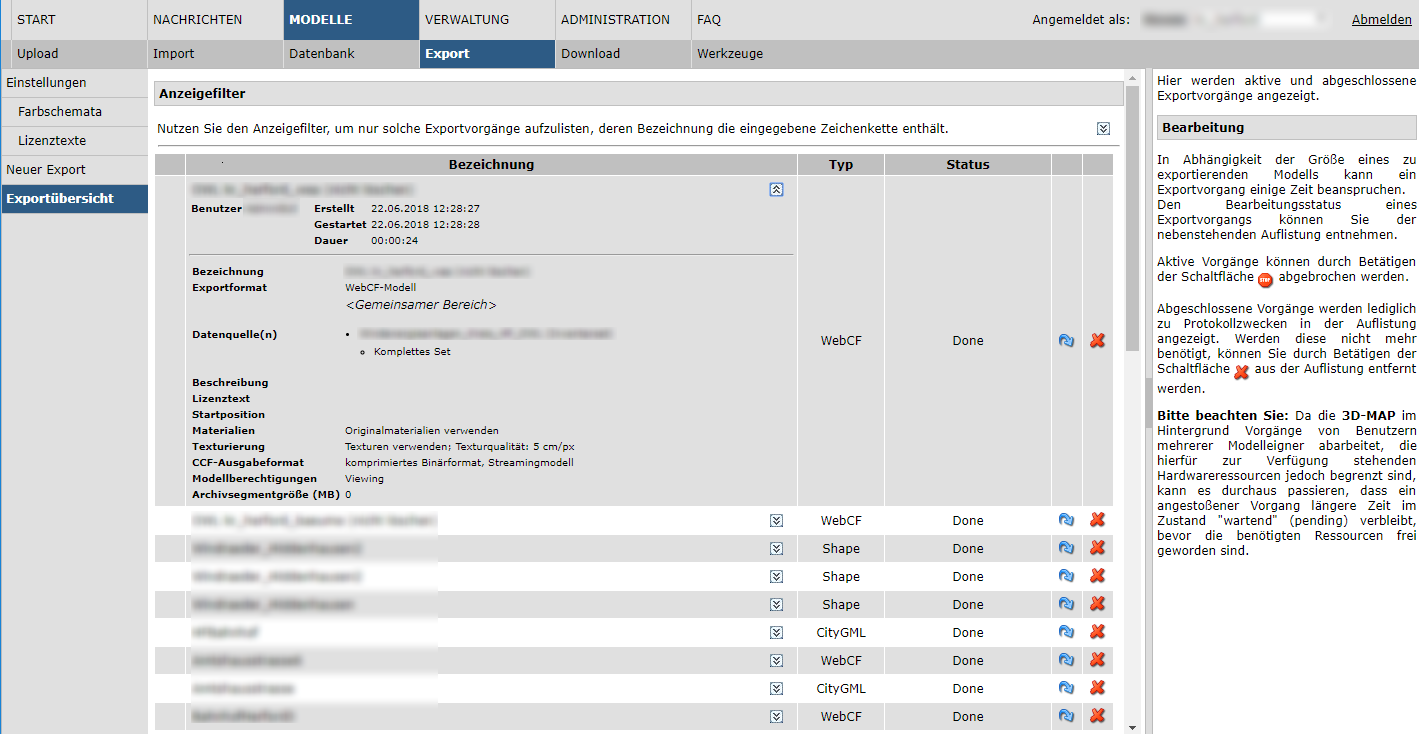1419x734 pixels.
Task: Expand details of the last WebCF row
Action: [x=777, y=717]
